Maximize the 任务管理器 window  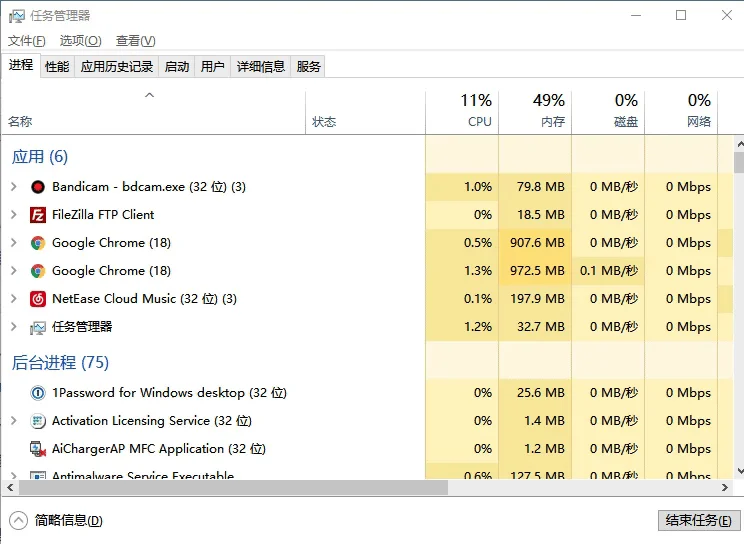[681, 16]
